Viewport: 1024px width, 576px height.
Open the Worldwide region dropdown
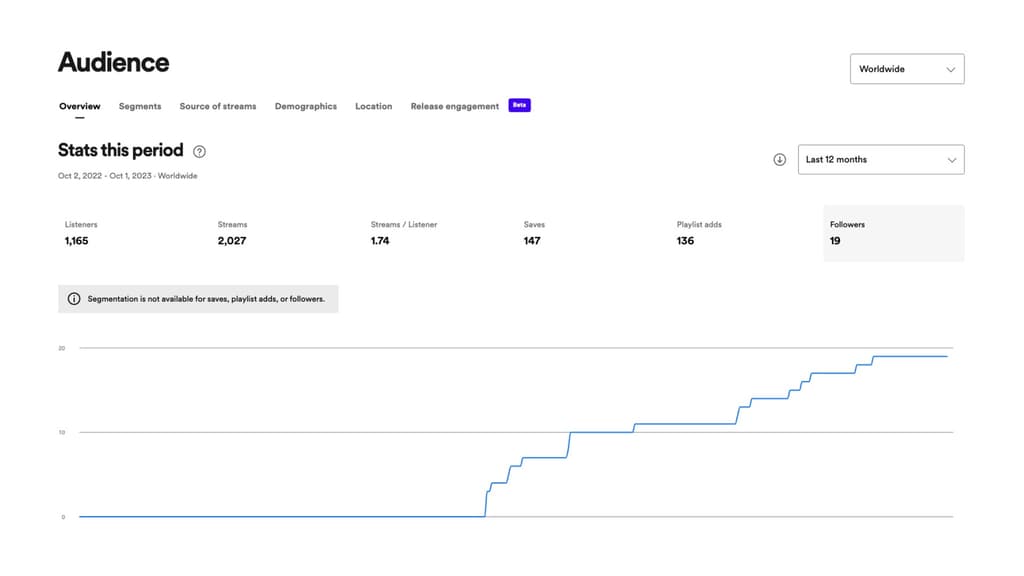pos(907,69)
